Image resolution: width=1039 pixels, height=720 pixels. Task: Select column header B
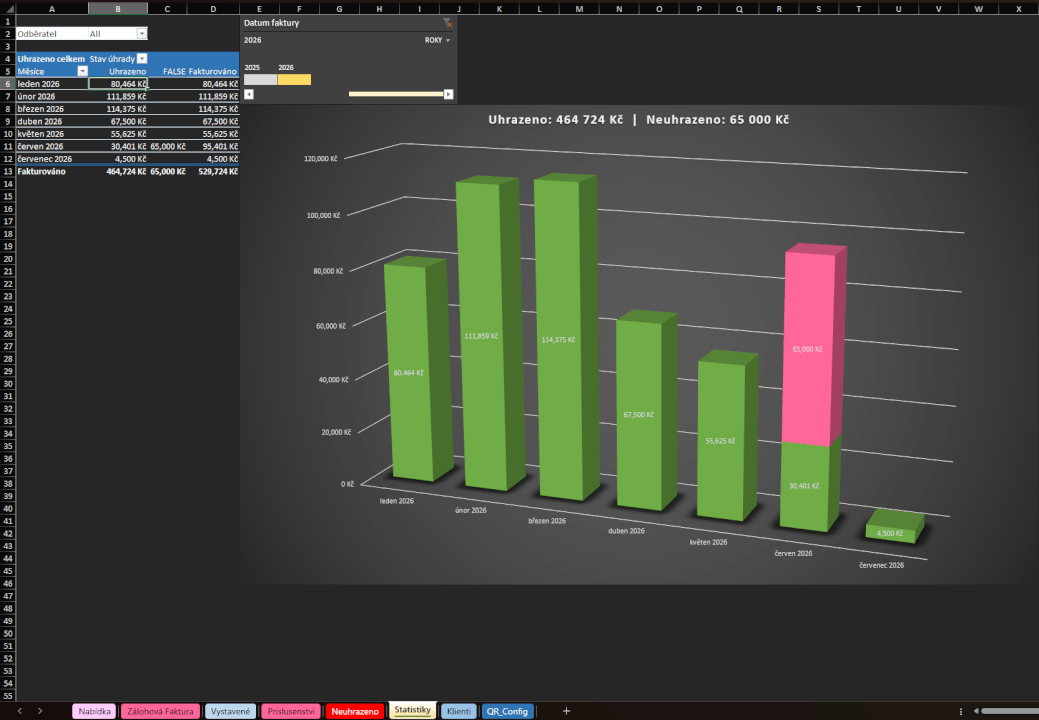[x=118, y=9]
